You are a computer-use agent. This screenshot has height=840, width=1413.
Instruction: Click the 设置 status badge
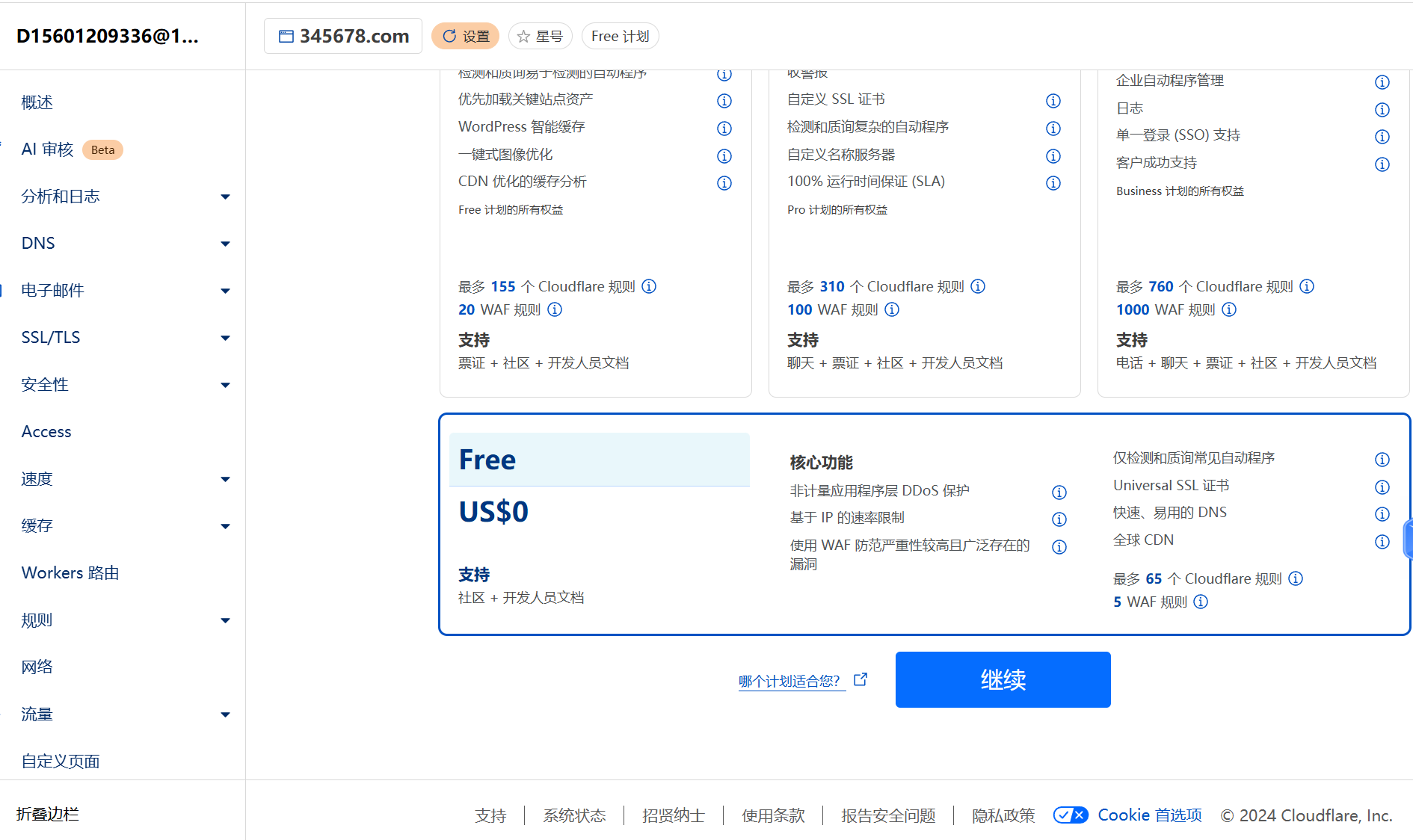tap(465, 36)
